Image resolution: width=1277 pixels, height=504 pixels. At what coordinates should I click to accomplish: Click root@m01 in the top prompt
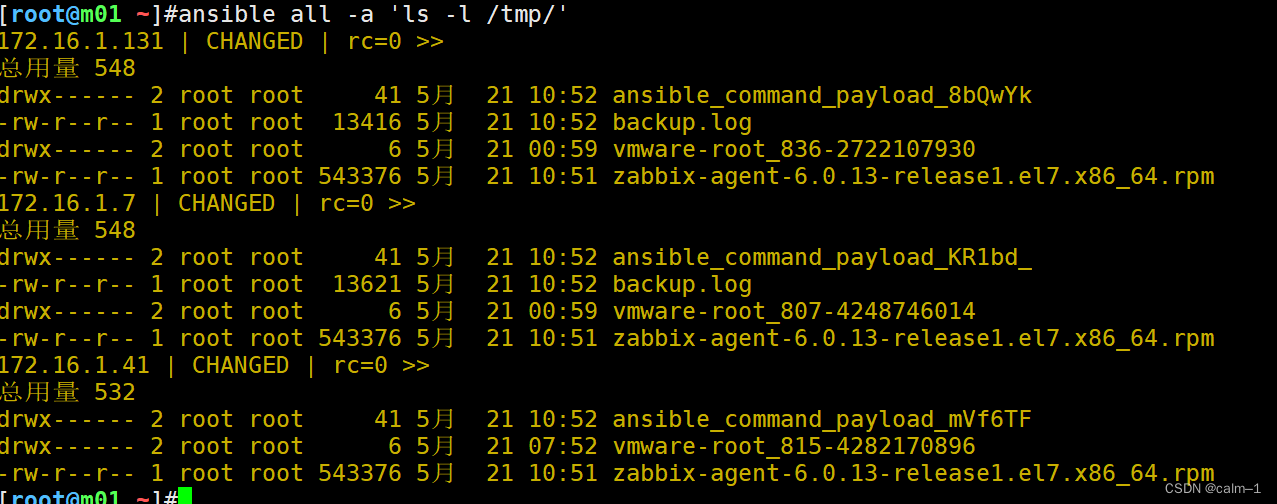point(68,14)
